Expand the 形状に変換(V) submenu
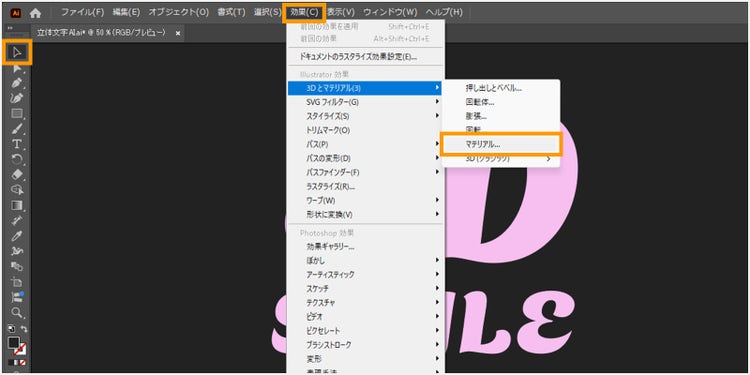Viewport: 750px width, 375px height. point(366,214)
